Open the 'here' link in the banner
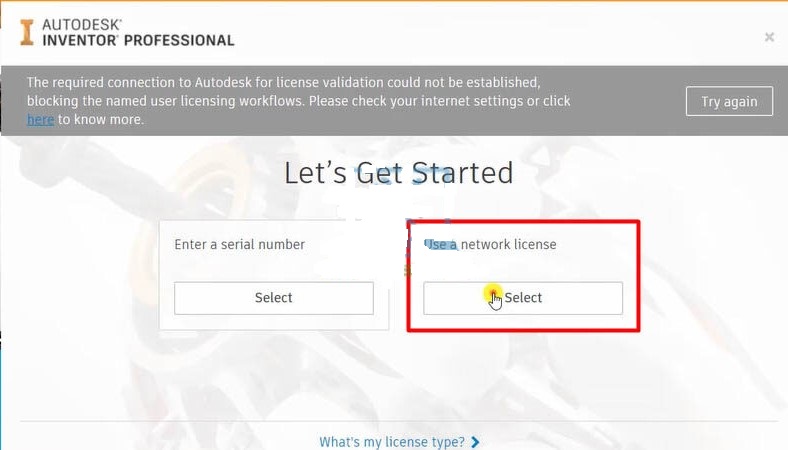 tap(40, 120)
